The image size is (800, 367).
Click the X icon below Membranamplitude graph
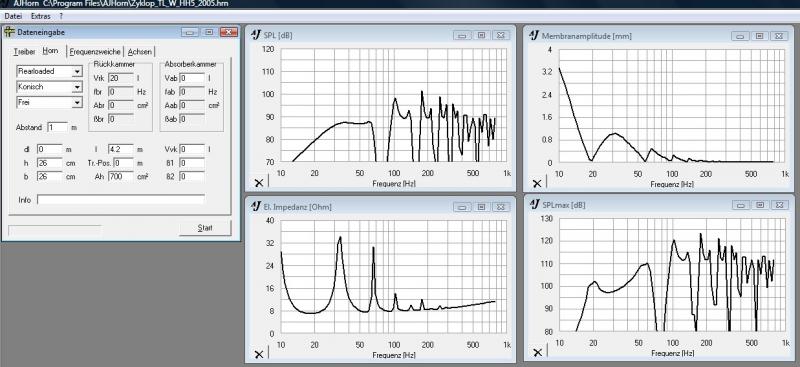click(537, 183)
